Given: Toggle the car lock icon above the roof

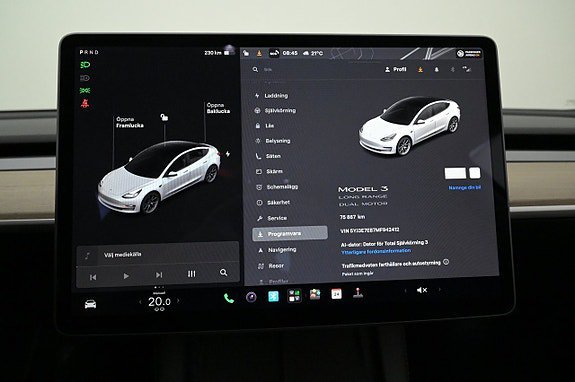Looking at the screenshot, I should point(164,117).
